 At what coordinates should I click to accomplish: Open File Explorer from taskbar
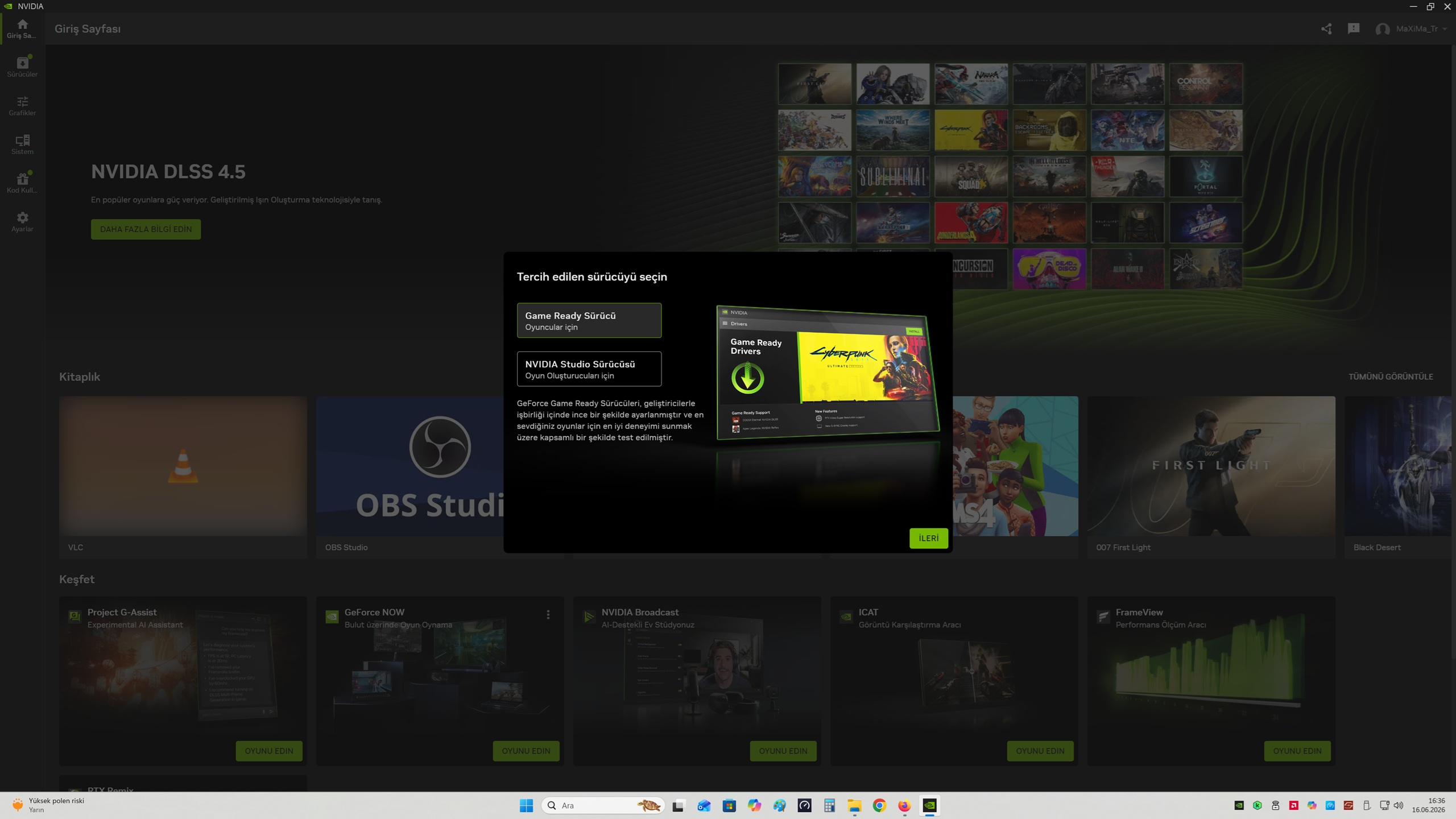(854, 805)
